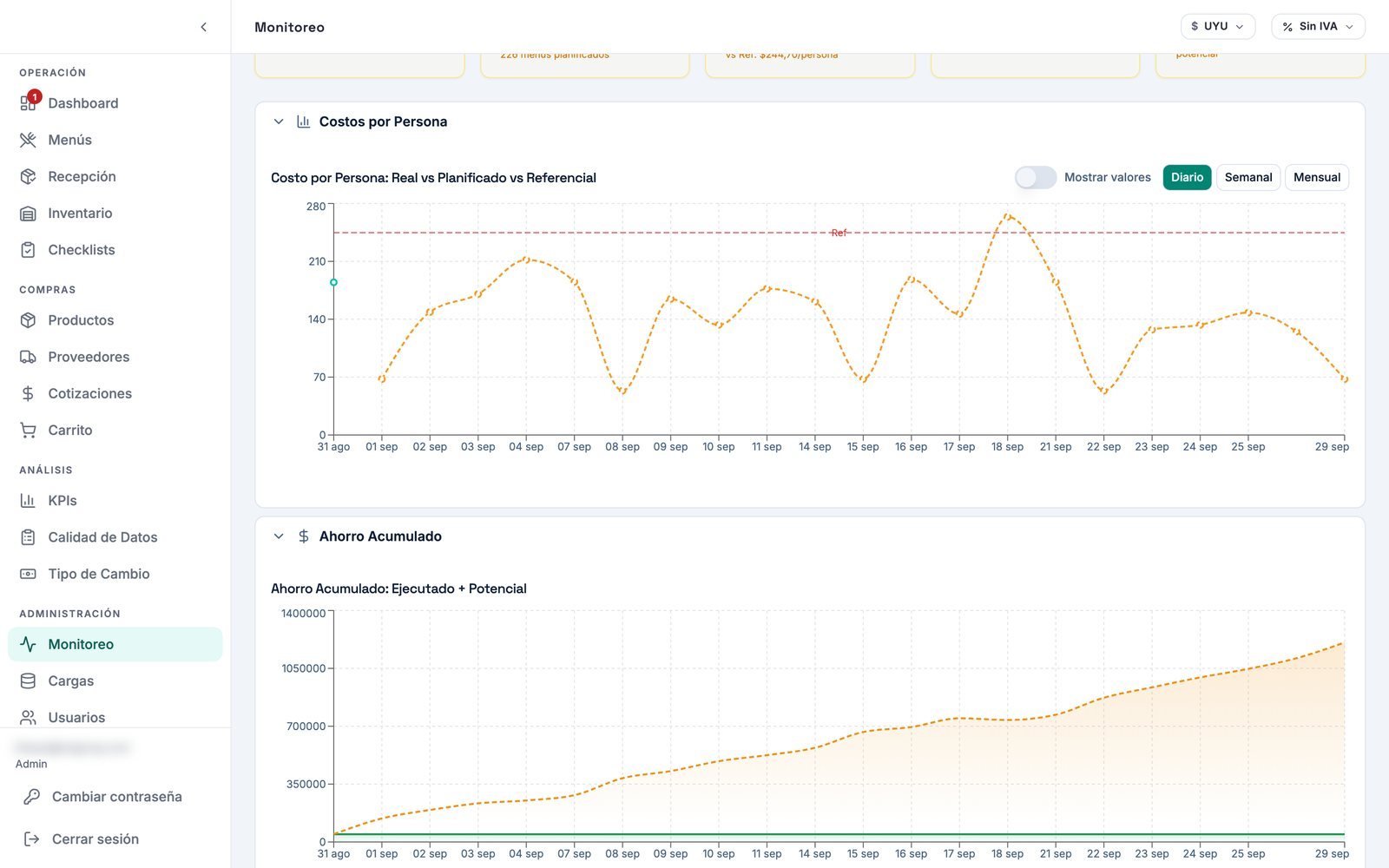The width and height of the screenshot is (1389, 868).
Task: Collapse the Ahorro Acumulado section
Action: tap(279, 536)
